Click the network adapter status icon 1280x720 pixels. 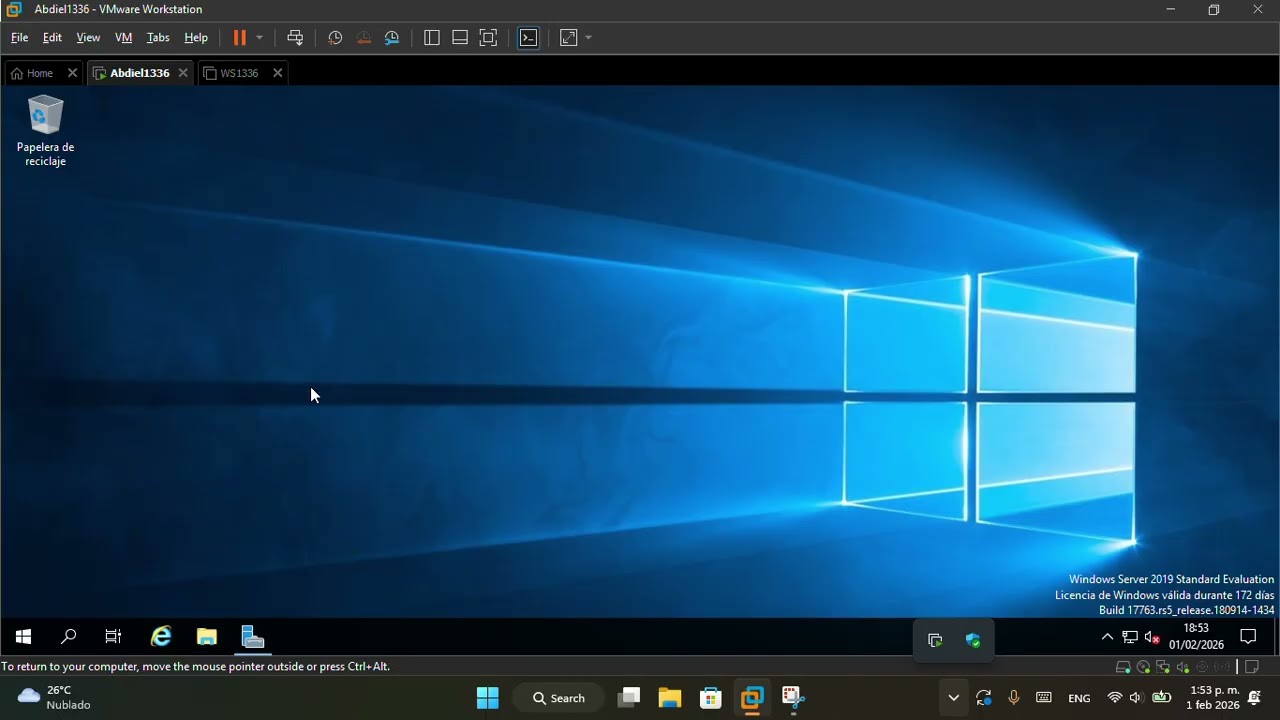[x=1164, y=667]
